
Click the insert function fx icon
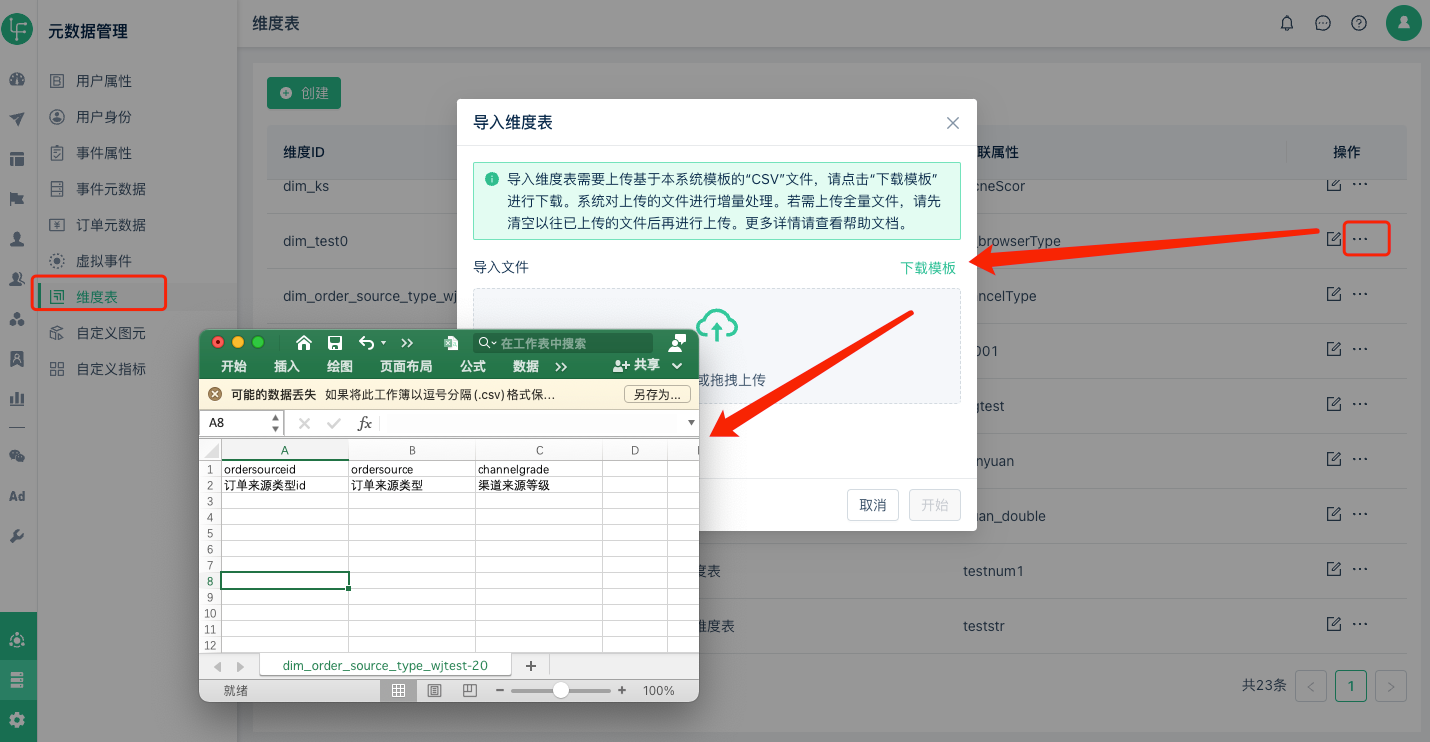[x=365, y=423]
